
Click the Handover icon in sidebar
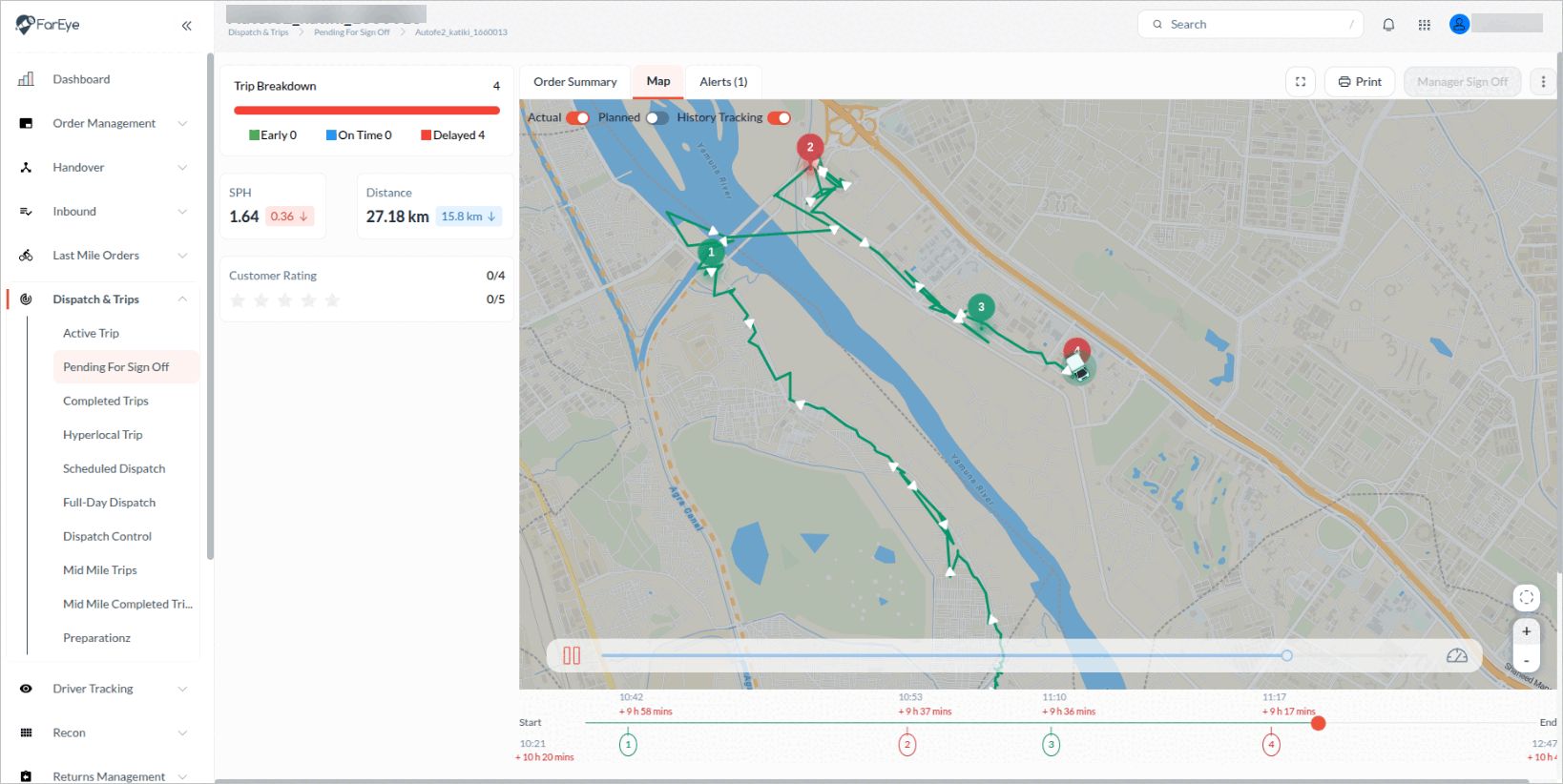point(26,167)
